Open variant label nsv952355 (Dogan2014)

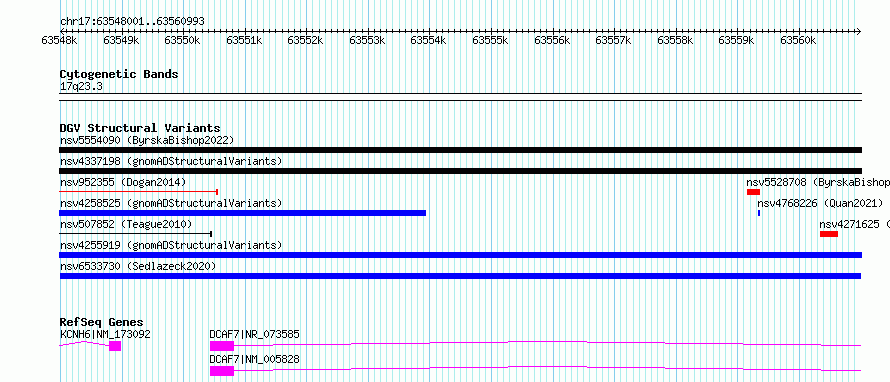tap(123, 182)
